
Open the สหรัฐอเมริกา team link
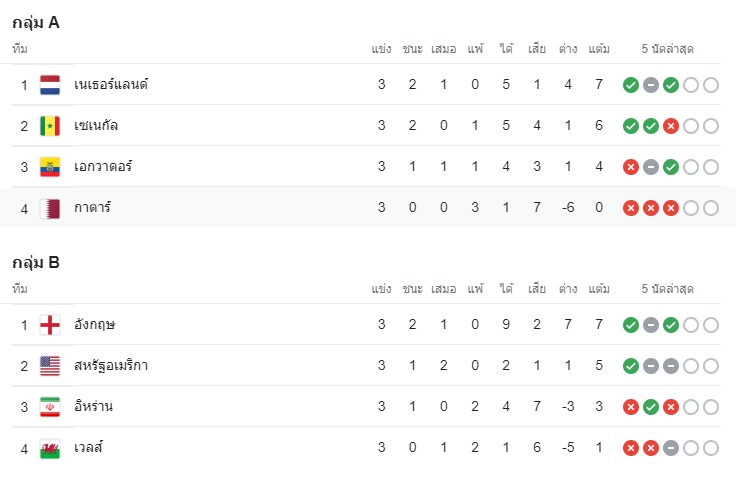111,365
